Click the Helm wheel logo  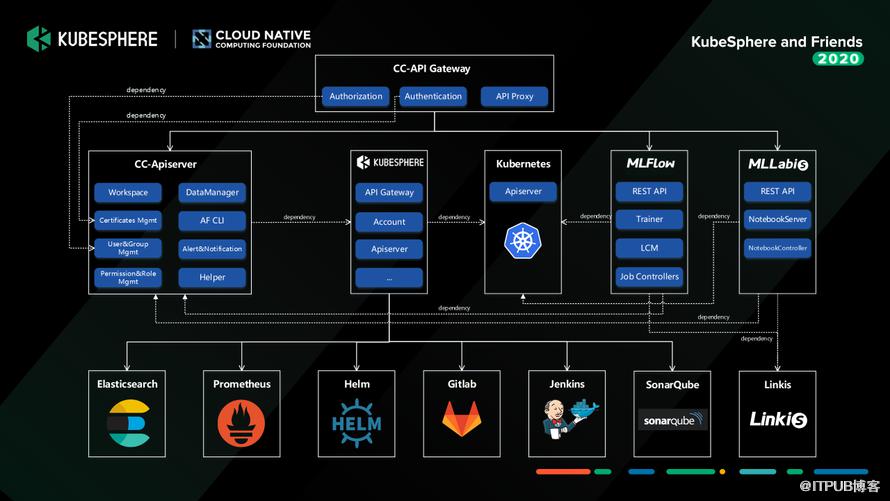click(x=356, y=423)
